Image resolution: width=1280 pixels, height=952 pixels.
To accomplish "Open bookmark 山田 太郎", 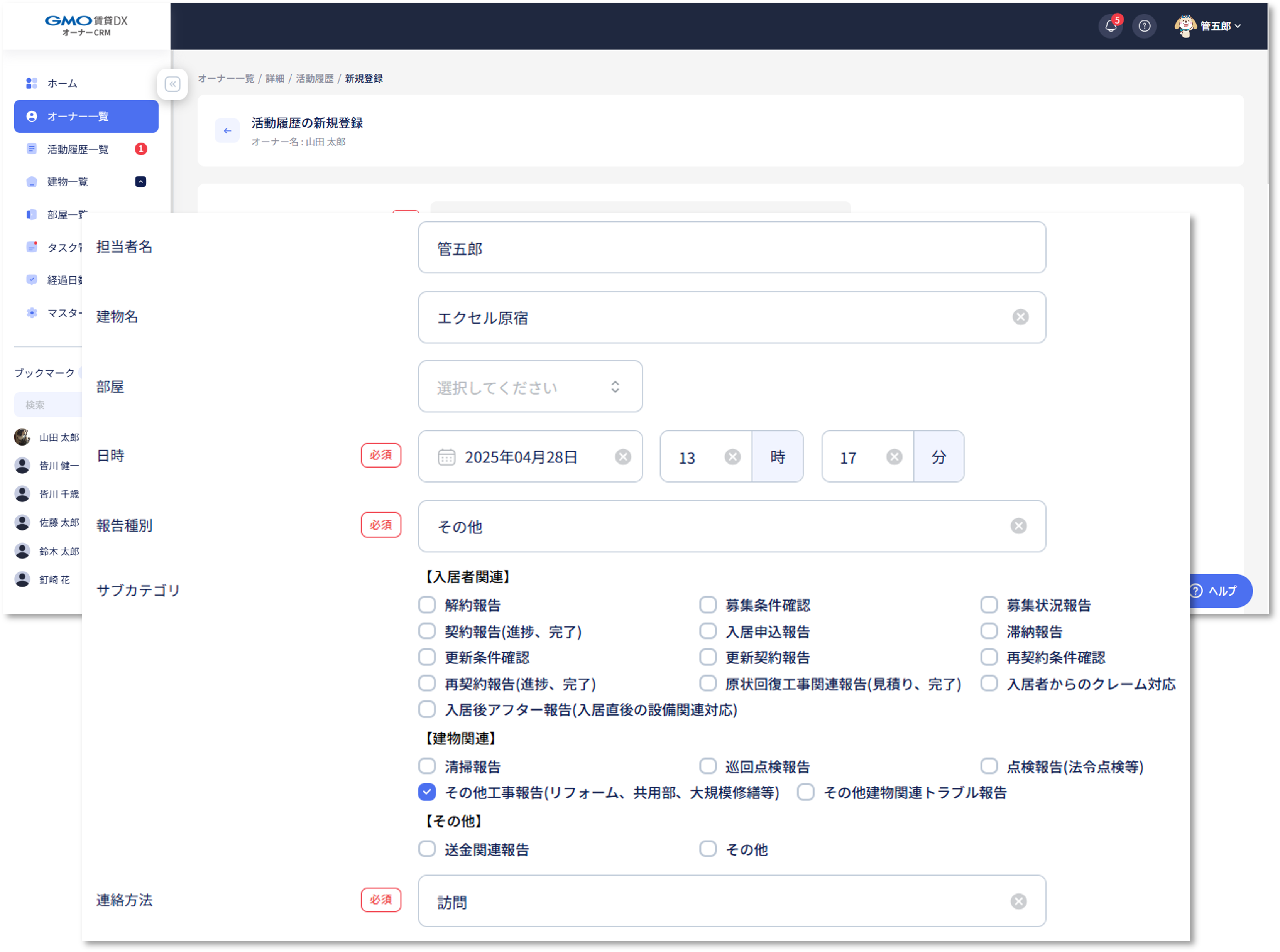I will 47,437.
